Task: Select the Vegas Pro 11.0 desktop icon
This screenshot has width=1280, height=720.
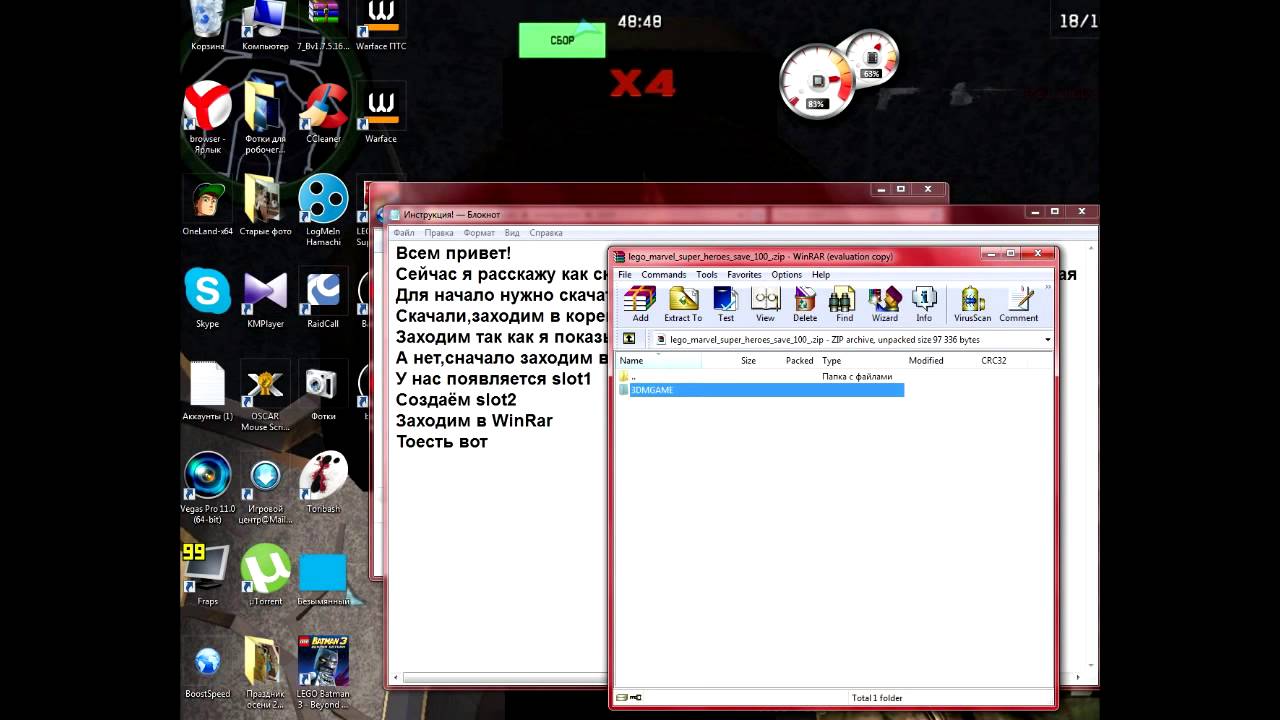Action: [207, 488]
